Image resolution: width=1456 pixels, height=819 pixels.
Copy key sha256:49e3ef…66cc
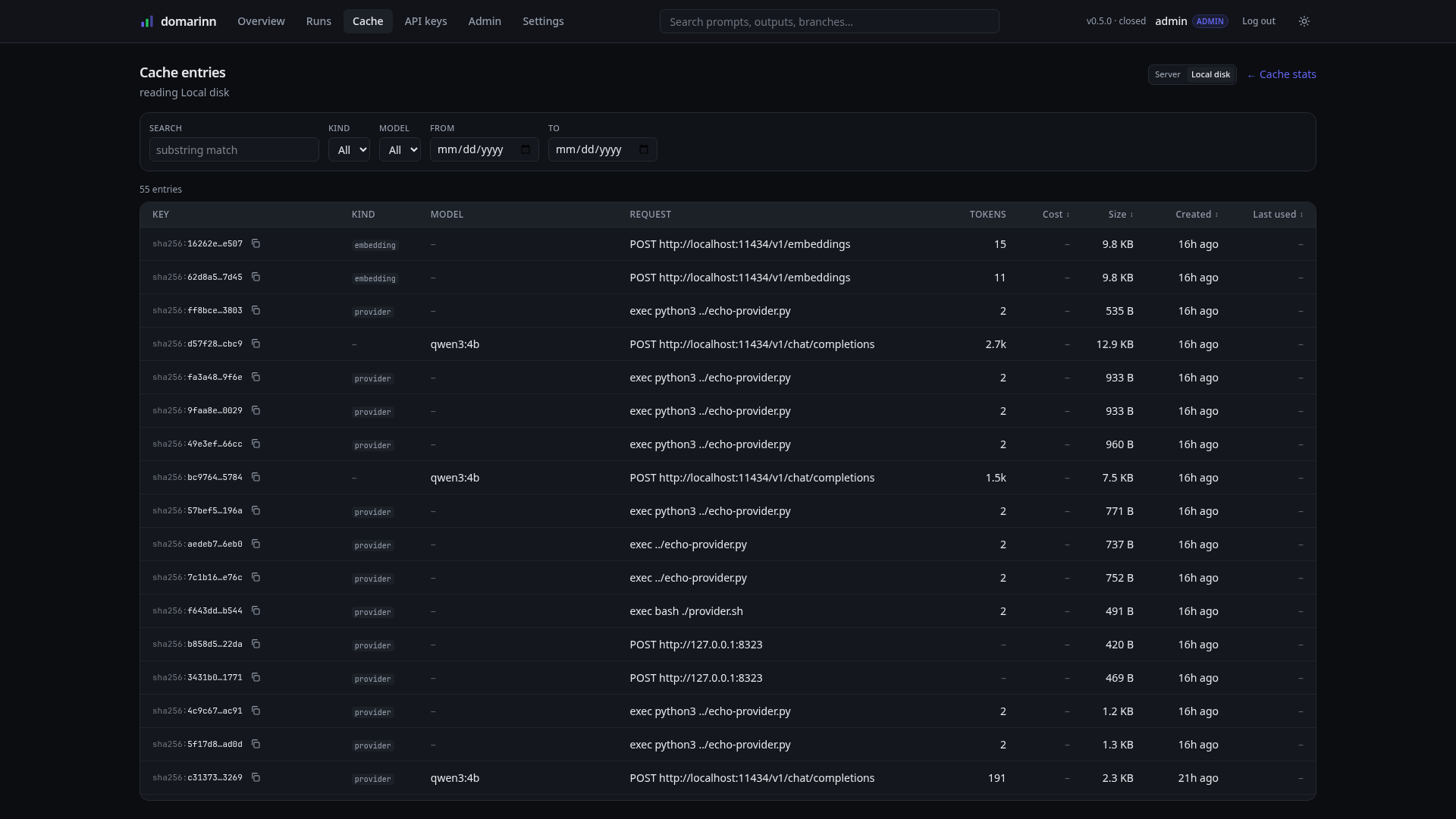click(256, 444)
